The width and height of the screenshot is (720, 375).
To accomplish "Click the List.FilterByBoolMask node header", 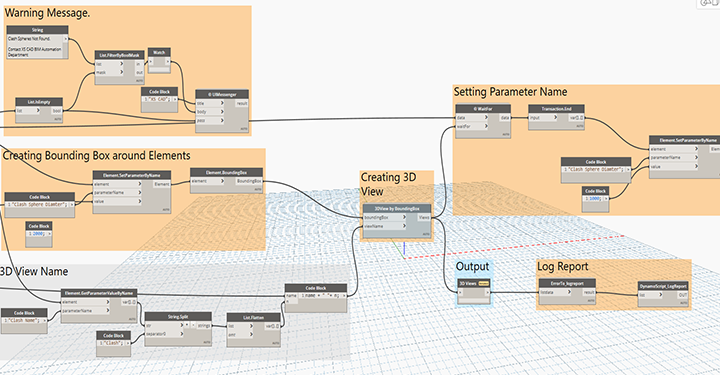I will (x=119, y=55).
